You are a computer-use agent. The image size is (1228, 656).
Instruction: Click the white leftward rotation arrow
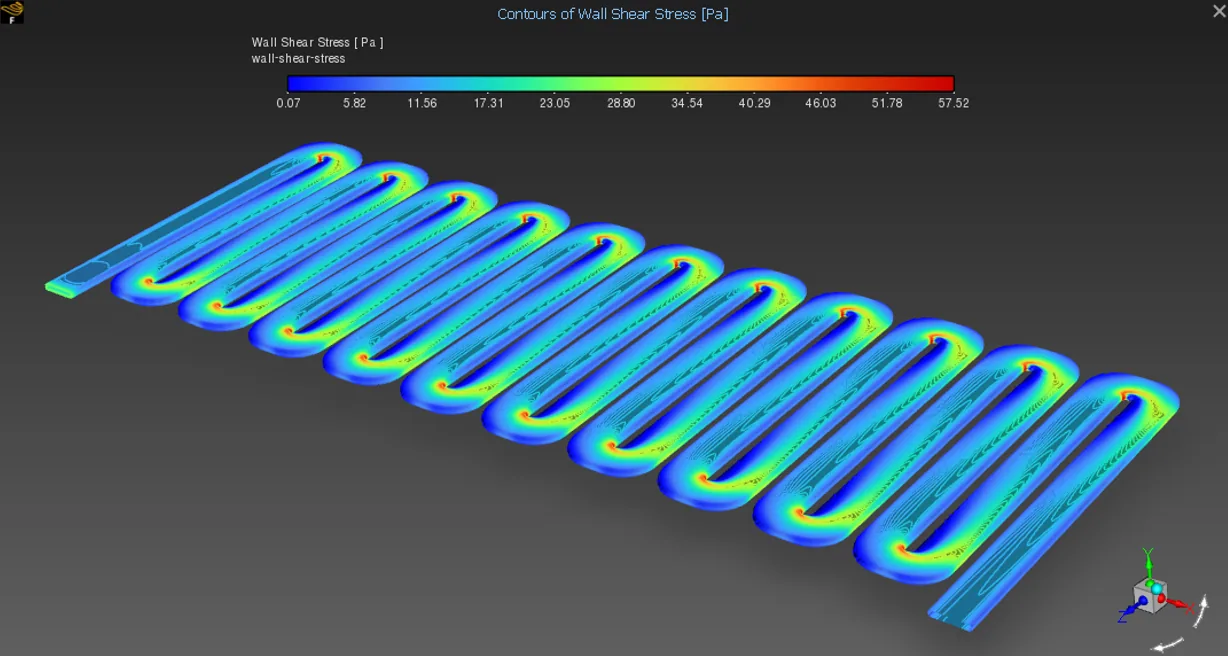pos(1166,643)
